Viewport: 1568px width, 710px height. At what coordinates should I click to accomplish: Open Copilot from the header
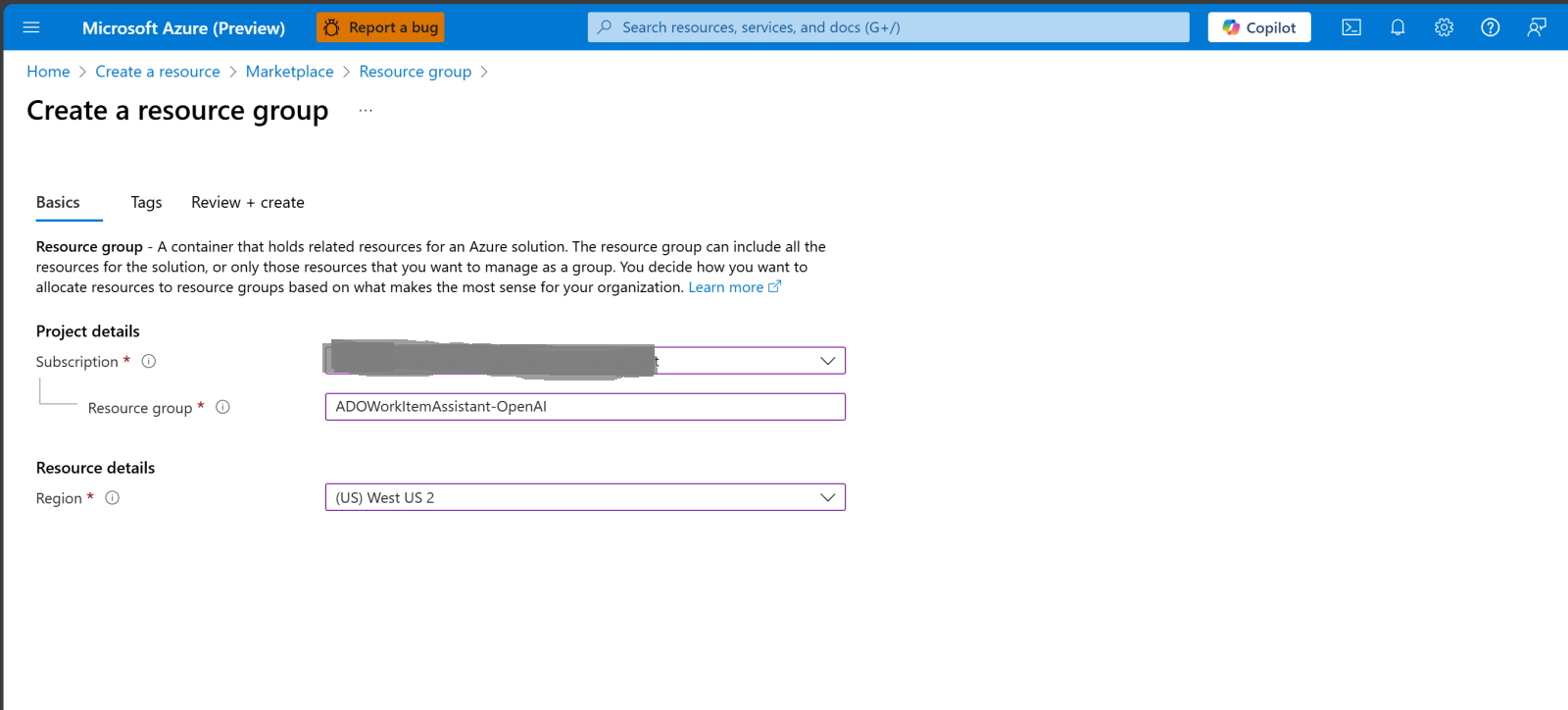click(x=1258, y=27)
